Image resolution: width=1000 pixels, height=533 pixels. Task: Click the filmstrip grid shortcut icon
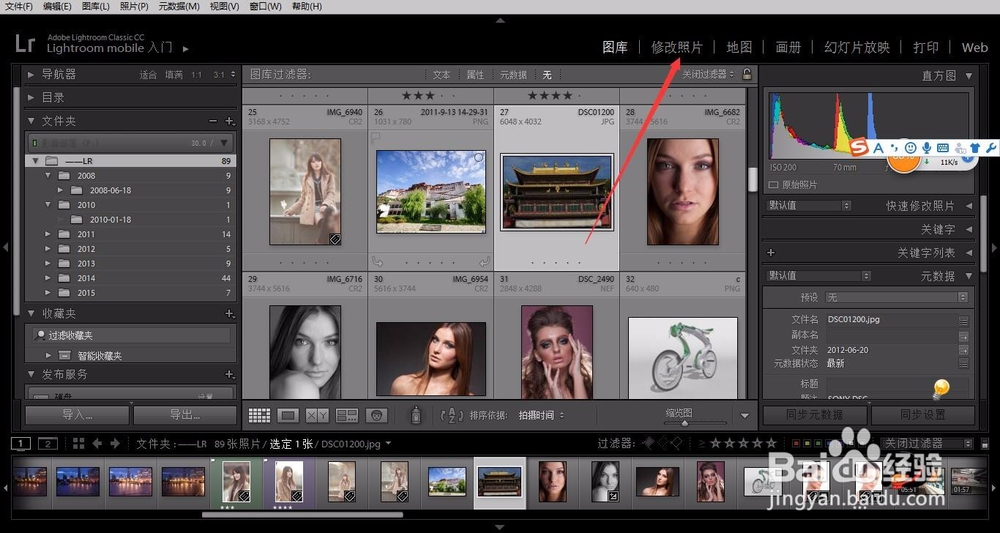pyautogui.click(x=78, y=443)
